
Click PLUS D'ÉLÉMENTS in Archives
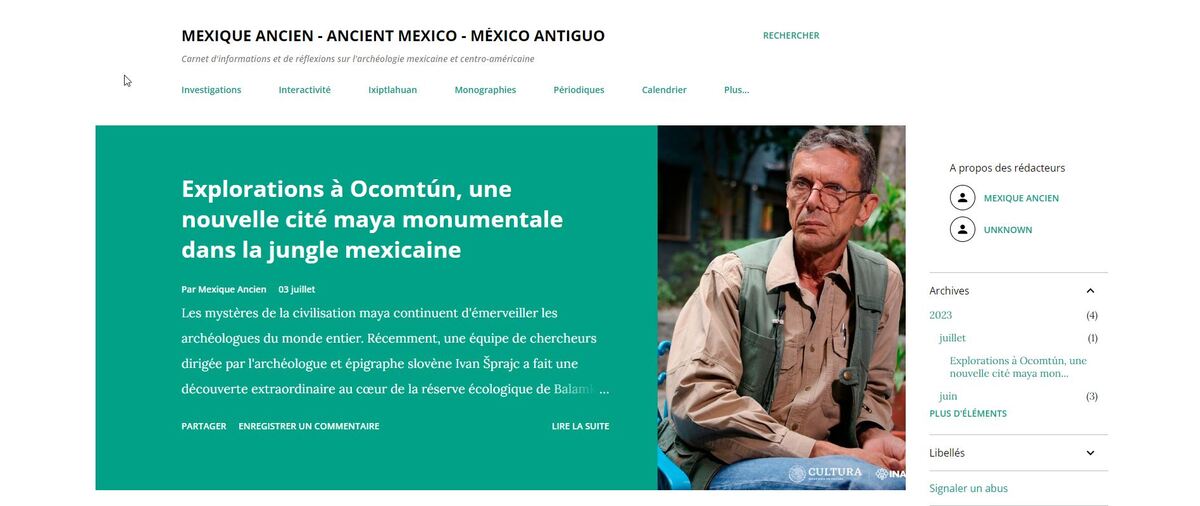(x=968, y=414)
